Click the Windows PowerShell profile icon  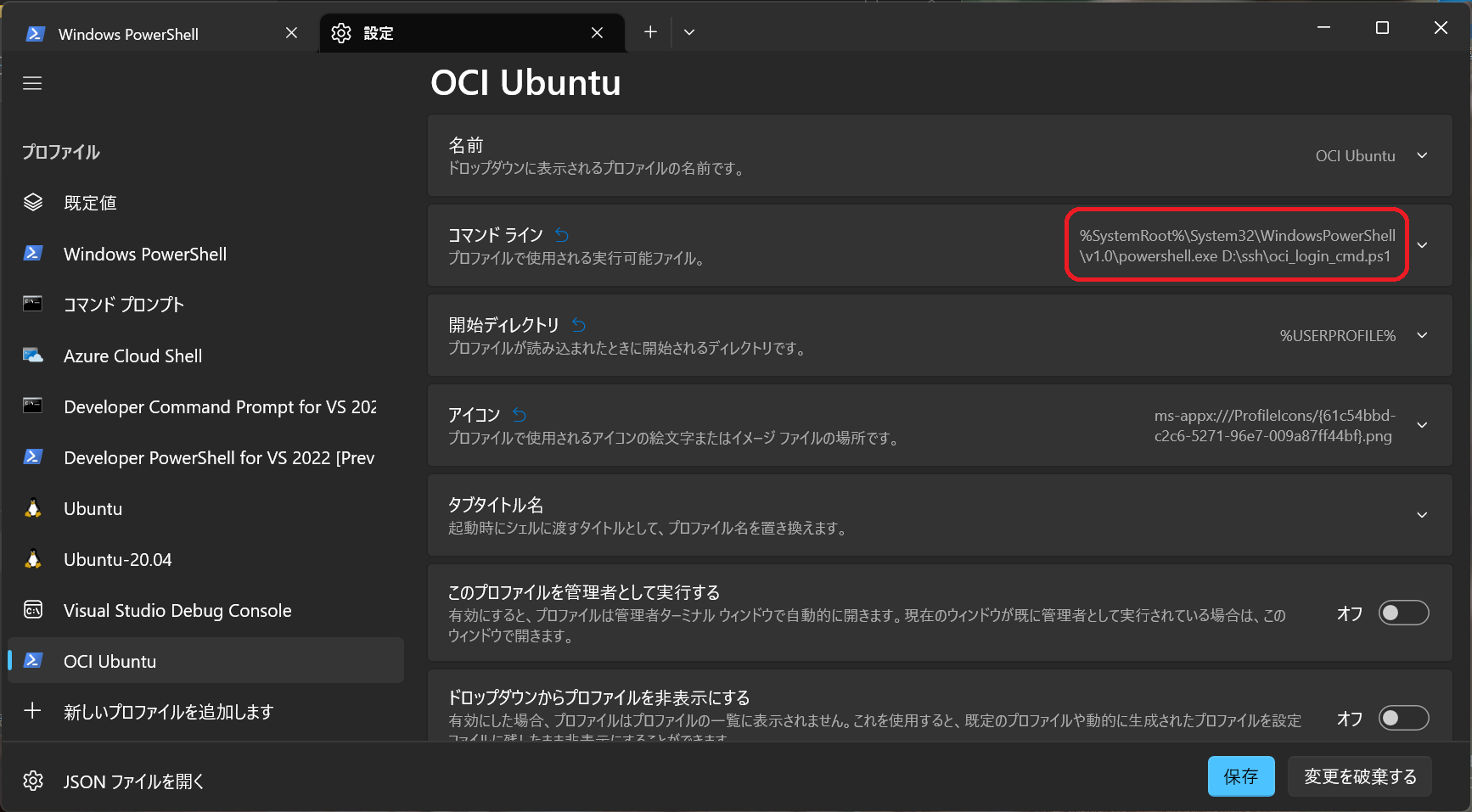pyautogui.click(x=33, y=253)
